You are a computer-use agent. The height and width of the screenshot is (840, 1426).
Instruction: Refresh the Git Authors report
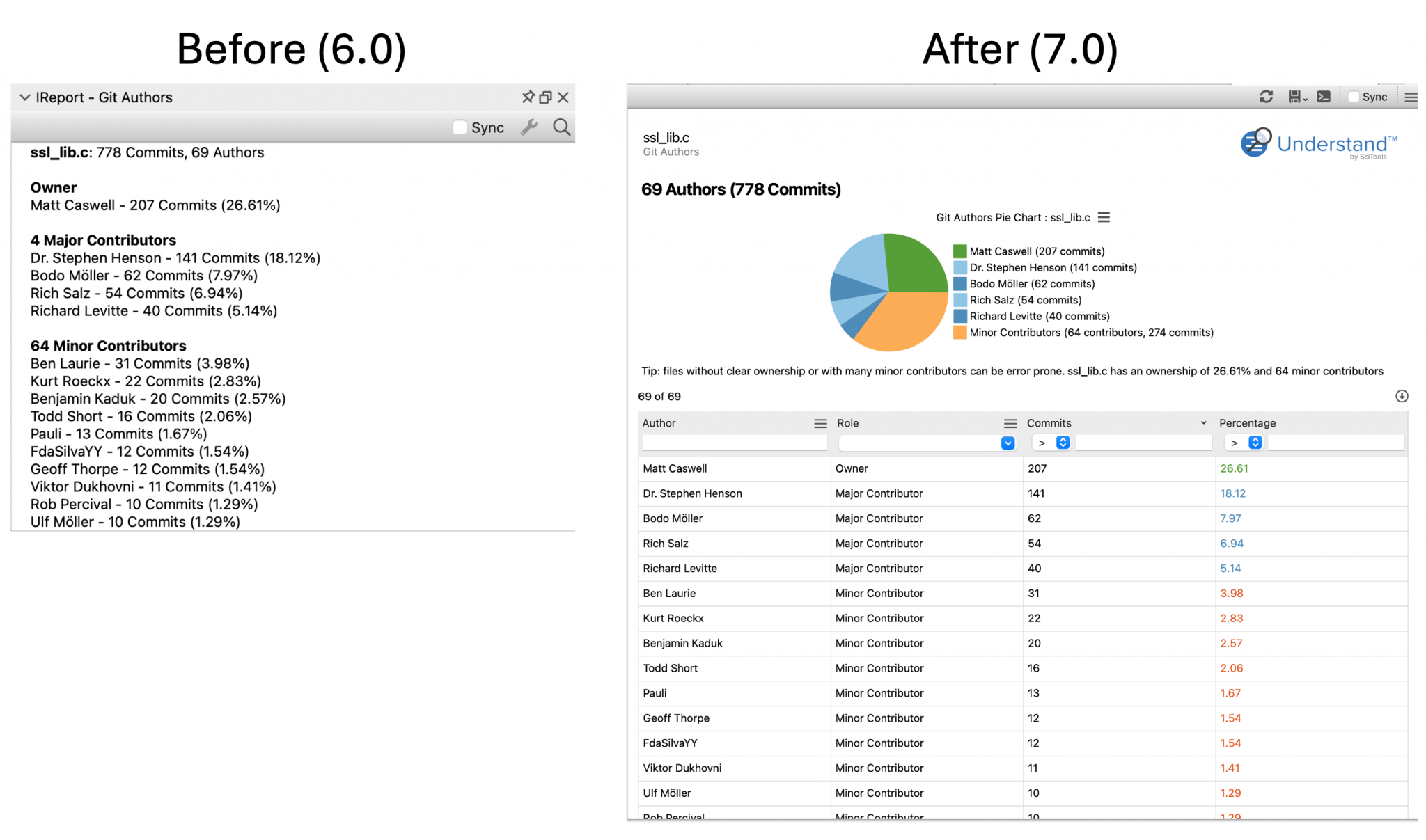pos(1267,96)
